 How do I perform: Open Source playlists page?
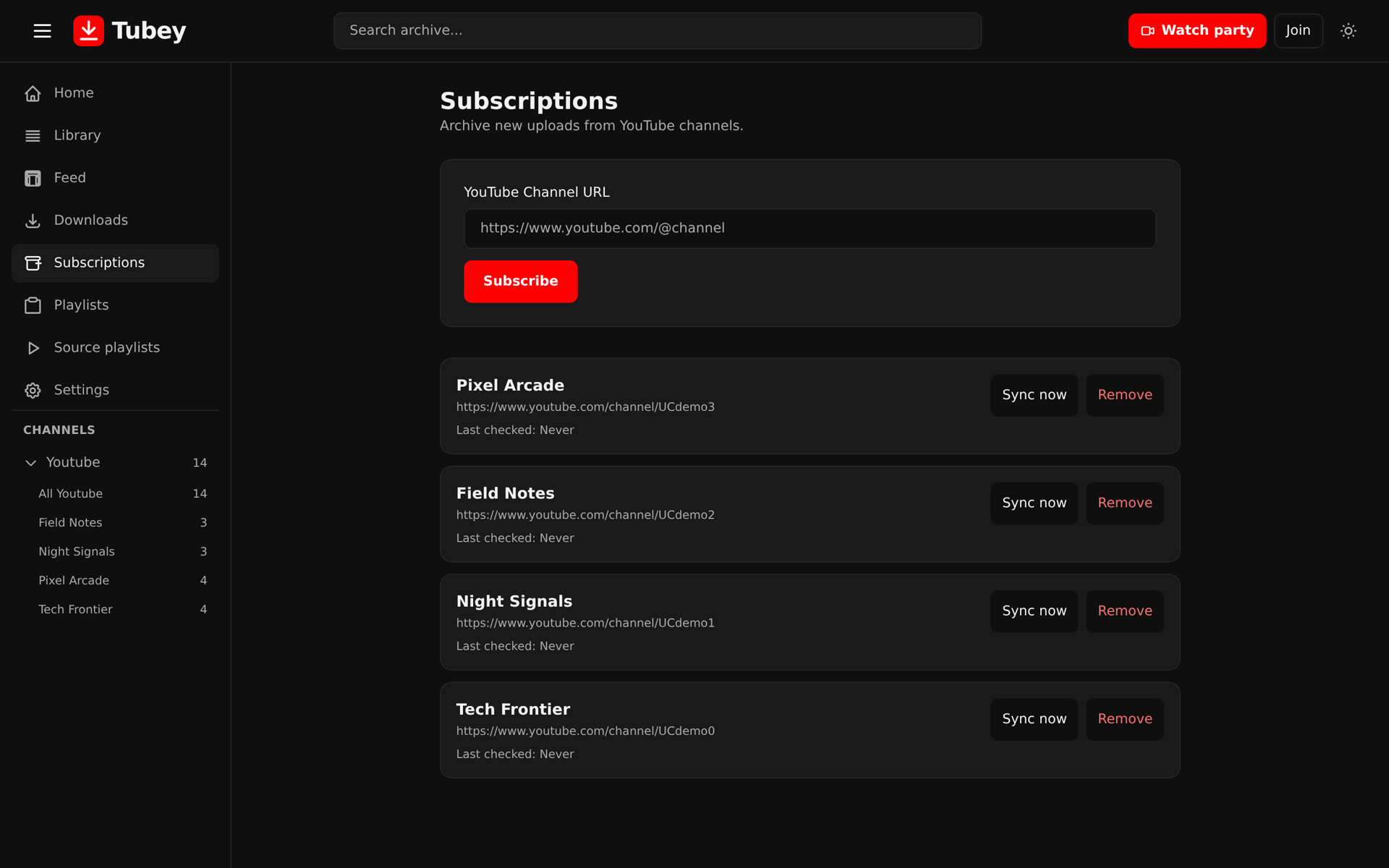[x=115, y=348]
